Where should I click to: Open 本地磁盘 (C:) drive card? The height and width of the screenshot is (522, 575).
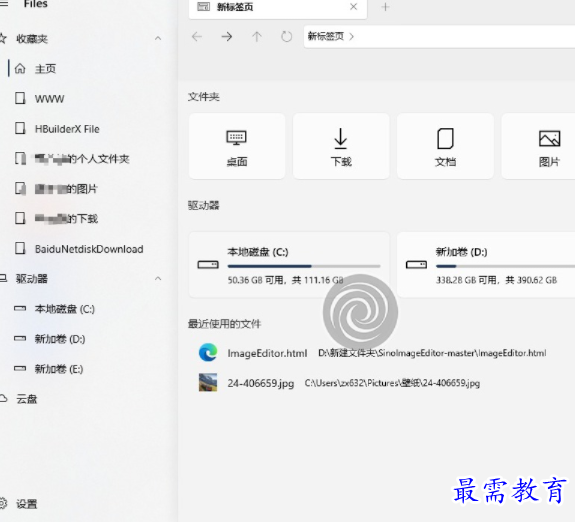pyautogui.click(x=289, y=265)
